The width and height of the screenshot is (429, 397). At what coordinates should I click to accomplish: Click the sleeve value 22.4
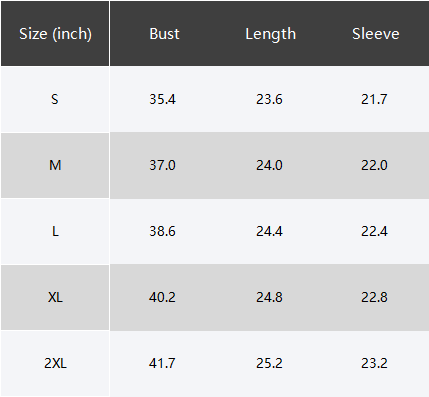pyautogui.click(x=374, y=231)
